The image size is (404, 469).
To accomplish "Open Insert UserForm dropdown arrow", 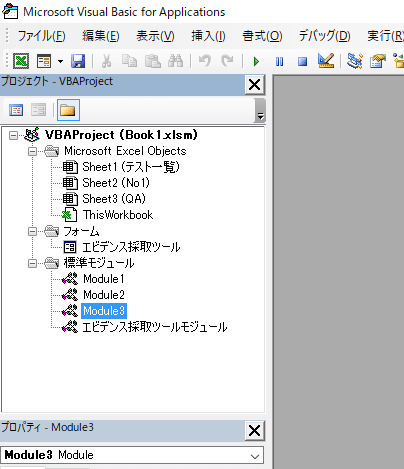I will pyautogui.click(x=60, y=61).
